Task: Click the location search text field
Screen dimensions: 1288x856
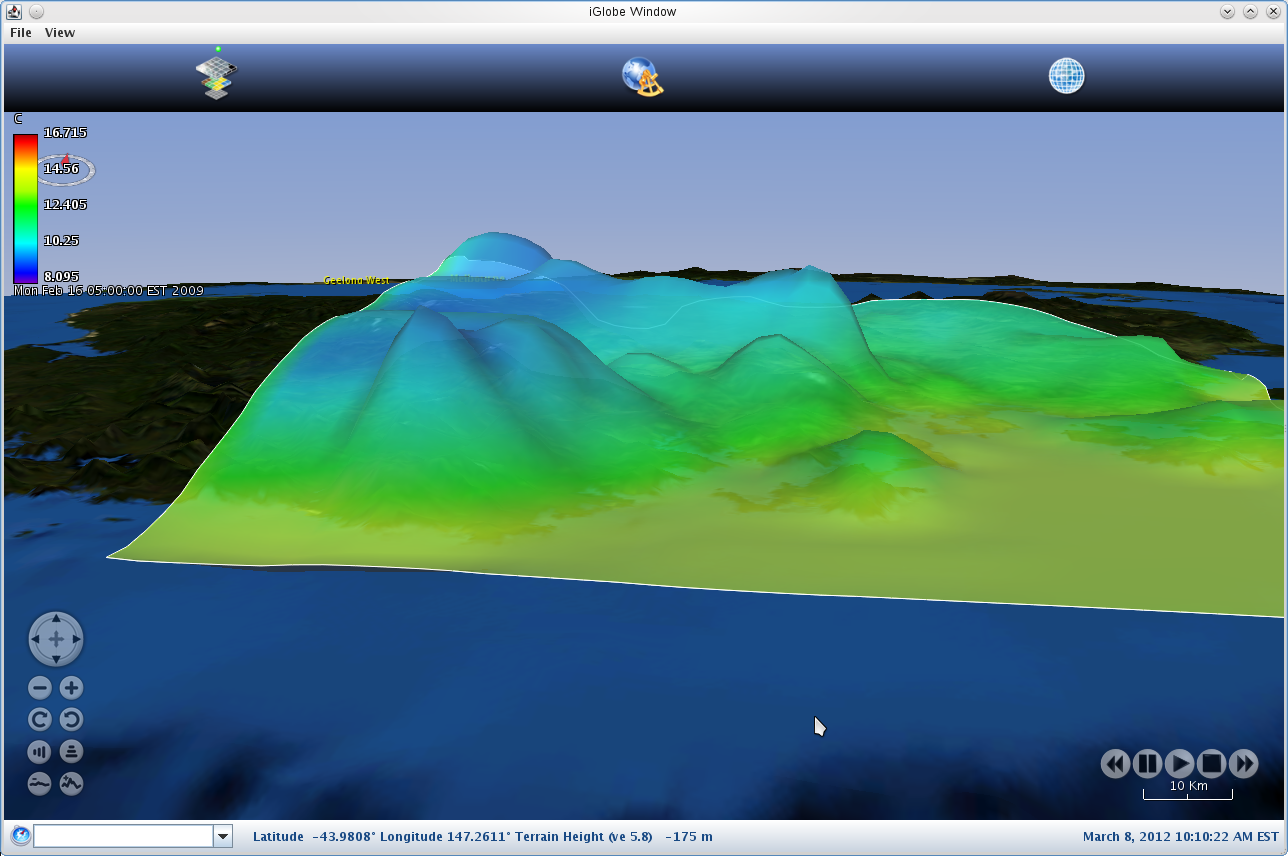Action: coord(123,836)
